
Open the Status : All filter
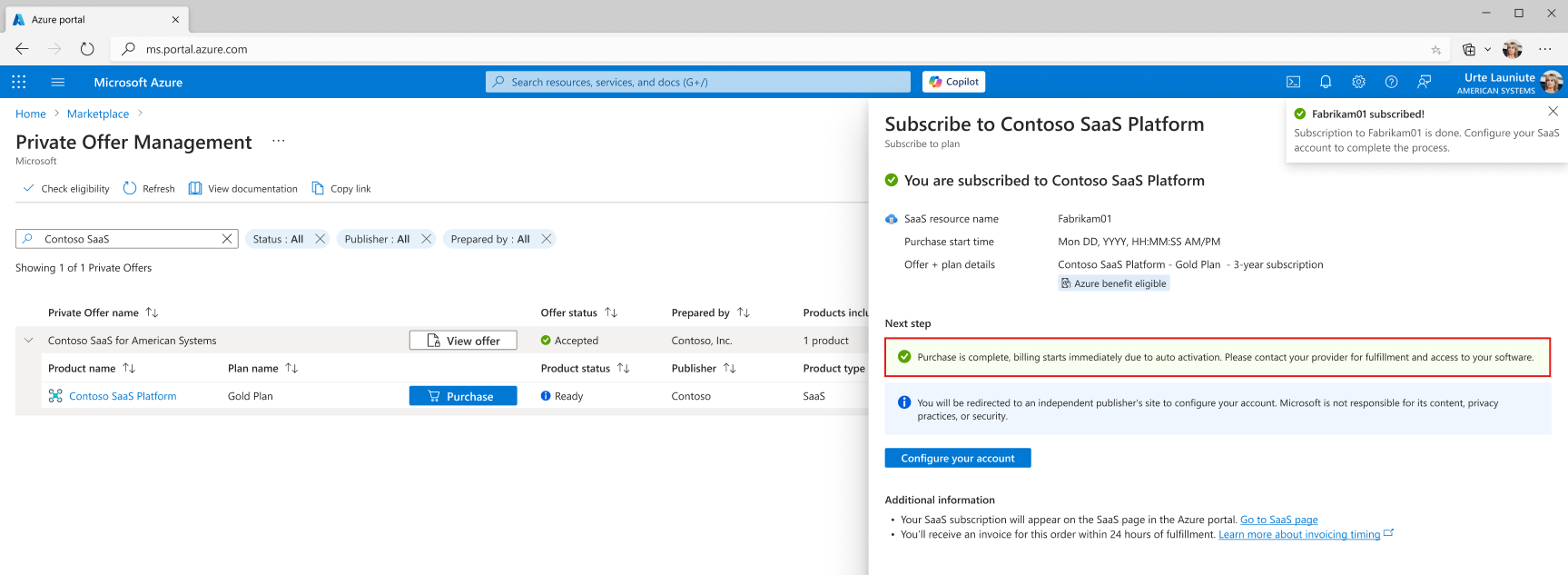(278, 239)
